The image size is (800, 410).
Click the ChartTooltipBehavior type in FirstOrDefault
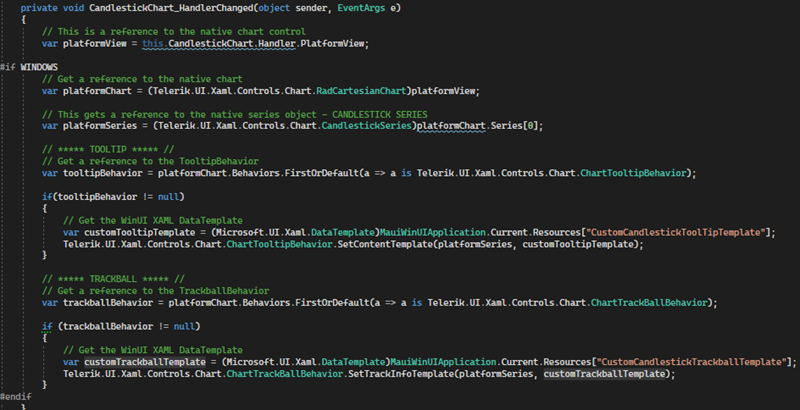(x=633, y=173)
